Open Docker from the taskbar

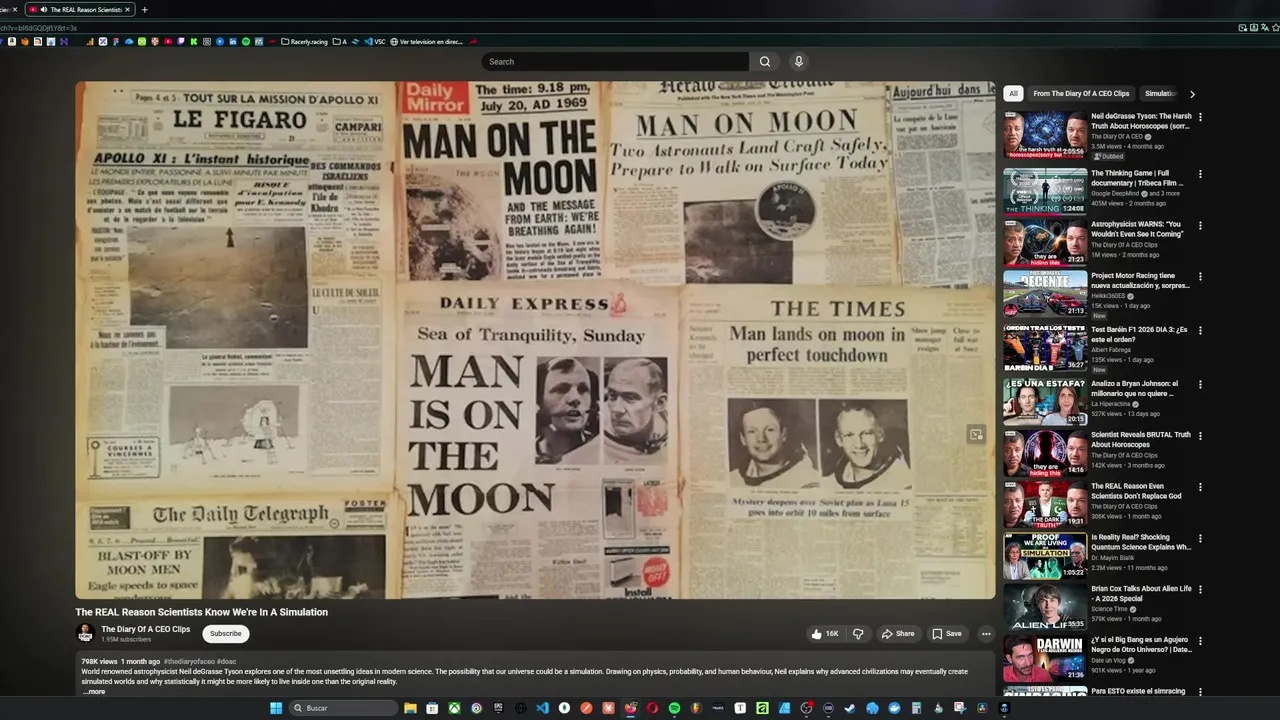(x=895, y=708)
